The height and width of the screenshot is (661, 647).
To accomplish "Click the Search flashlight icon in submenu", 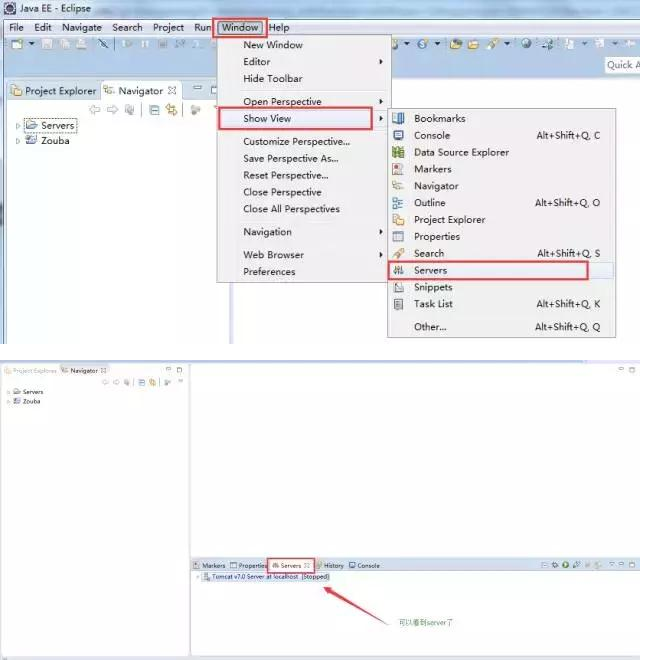I will click(398, 254).
